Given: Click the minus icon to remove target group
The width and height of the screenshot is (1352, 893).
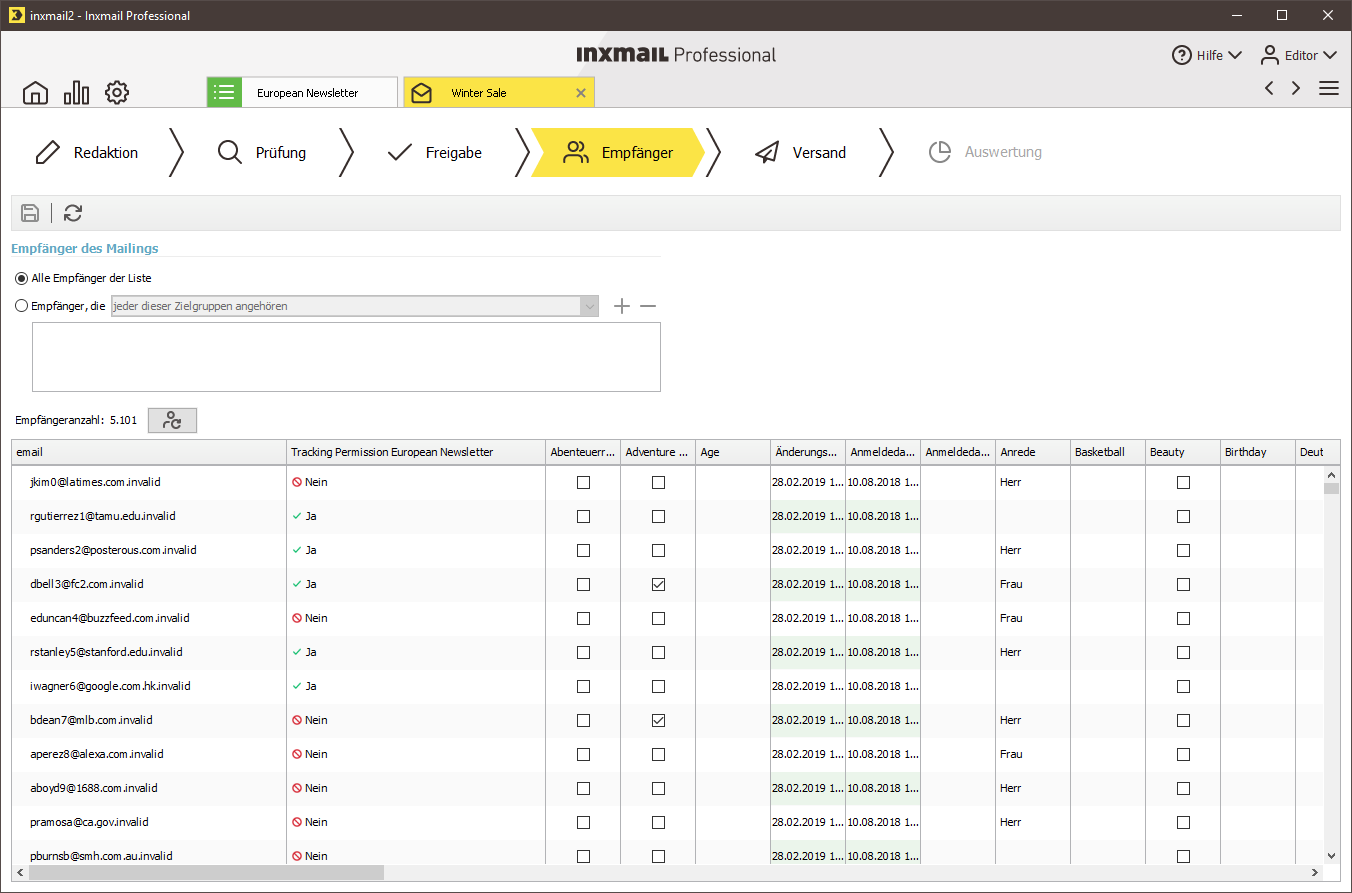Looking at the screenshot, I should click(648, 306).
